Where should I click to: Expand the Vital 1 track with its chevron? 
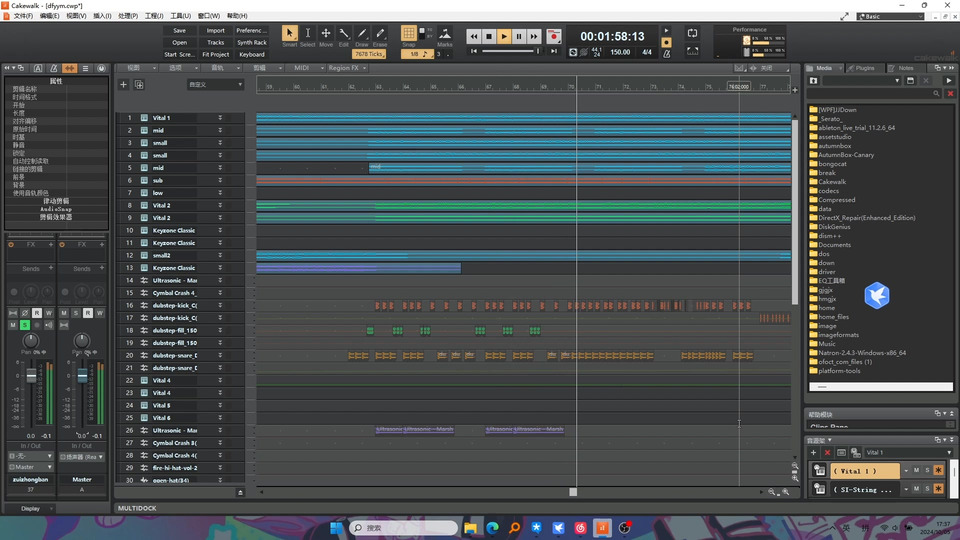(220, 118)
